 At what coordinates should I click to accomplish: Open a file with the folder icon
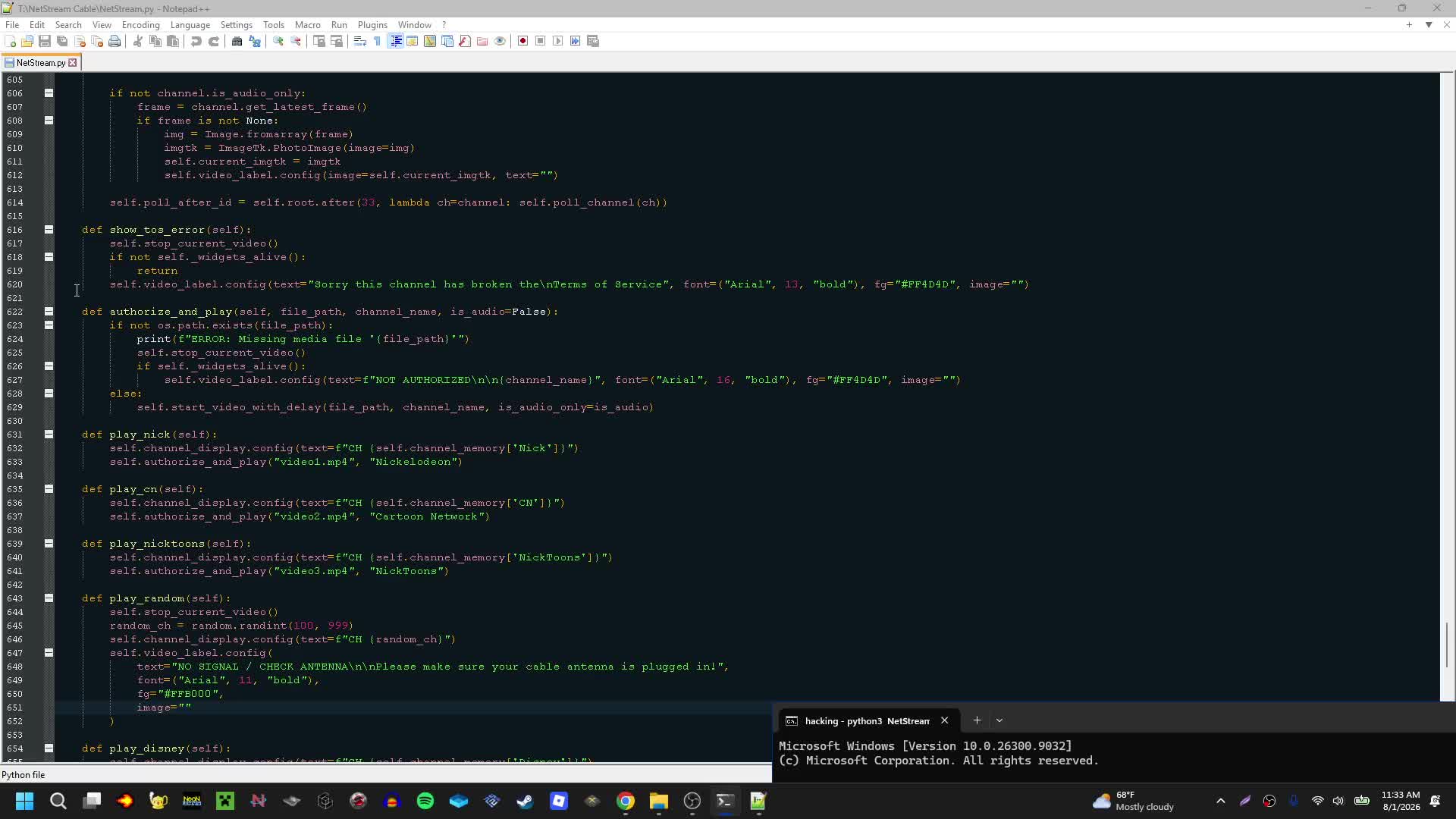tap(27, 41)
